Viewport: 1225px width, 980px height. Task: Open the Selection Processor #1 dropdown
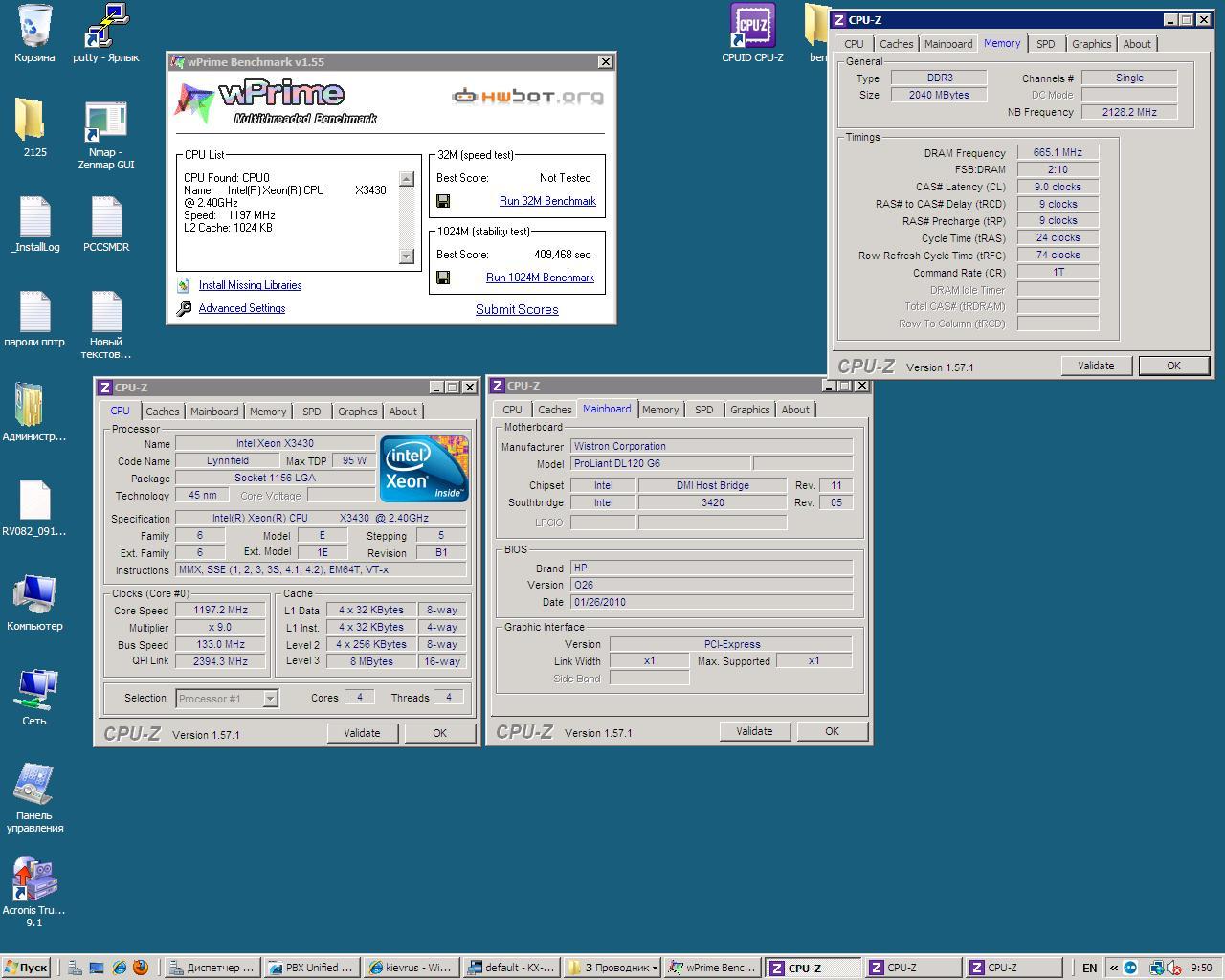pyautogui.click(x=270, y=698)
